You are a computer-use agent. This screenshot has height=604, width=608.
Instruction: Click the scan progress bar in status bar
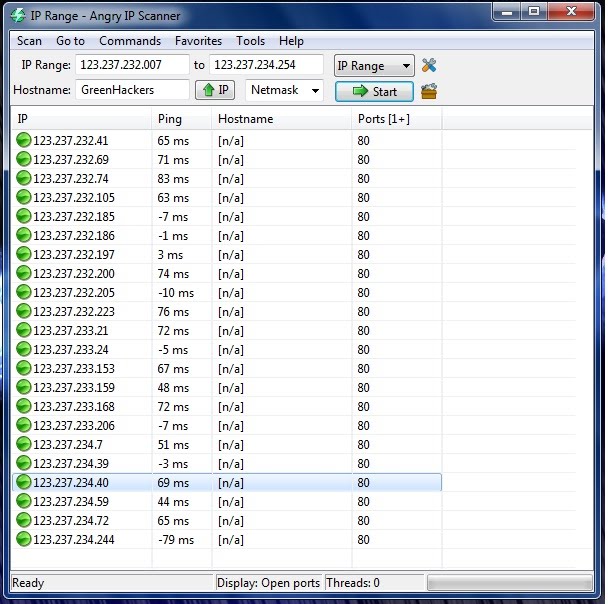click(510, 582)
